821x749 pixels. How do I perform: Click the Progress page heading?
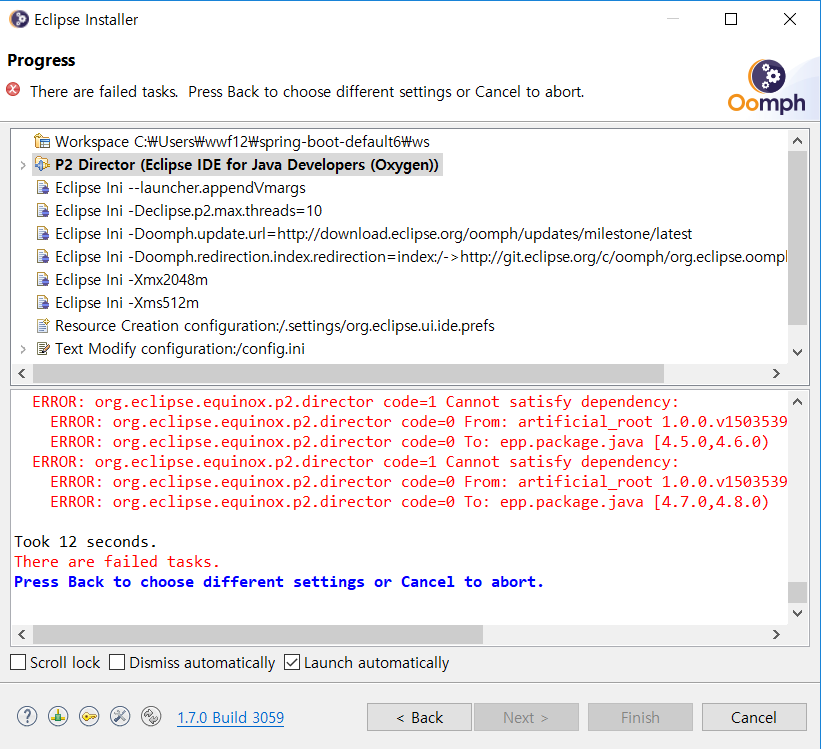pyautogui.click(x=41, y=60)
